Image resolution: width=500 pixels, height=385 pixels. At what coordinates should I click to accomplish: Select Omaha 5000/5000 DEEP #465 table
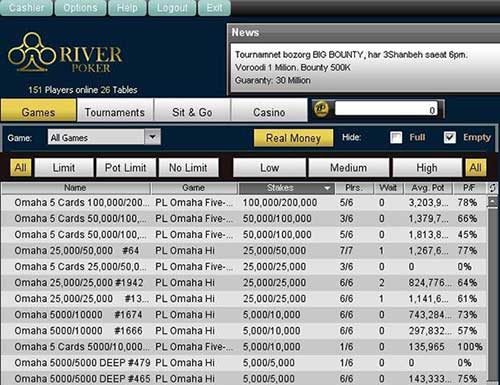coord(243,379)
